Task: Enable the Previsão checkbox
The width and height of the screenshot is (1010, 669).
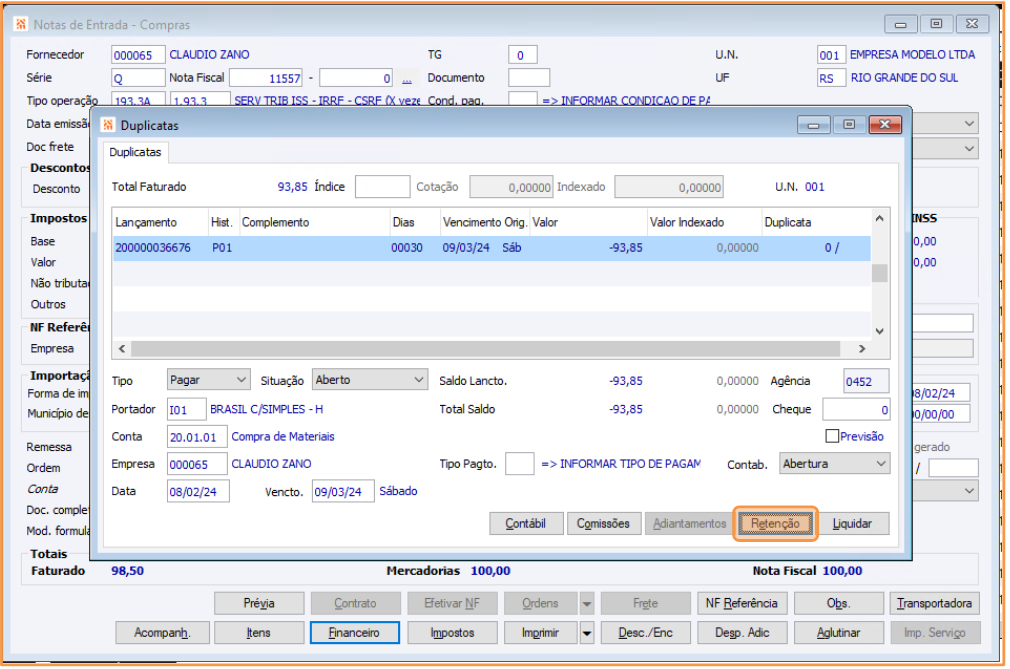Action: coord(831,436)
